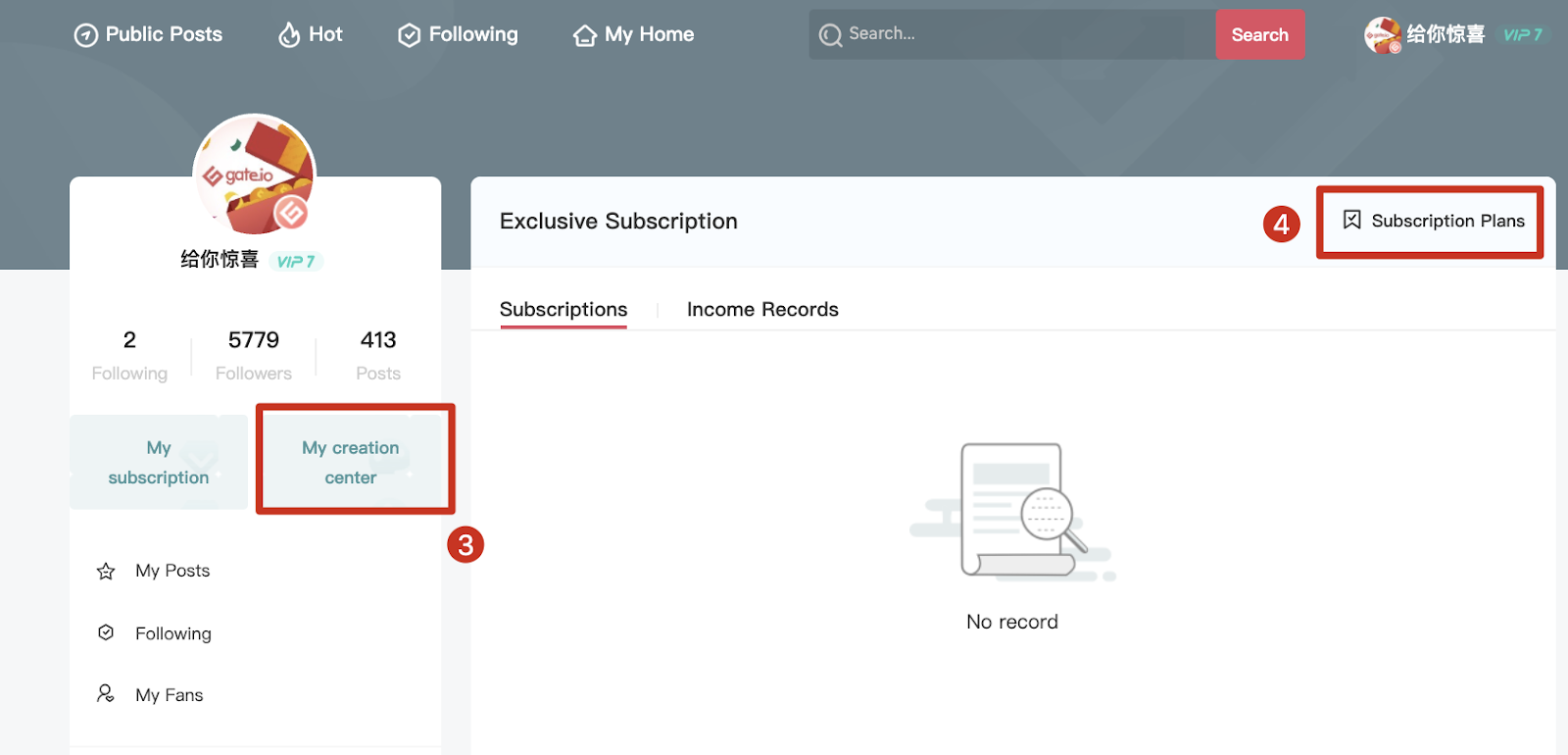Click the Following shield icon in navbar
The width and height of the screenshot is (1568, 755).
[x=409, y=35]
